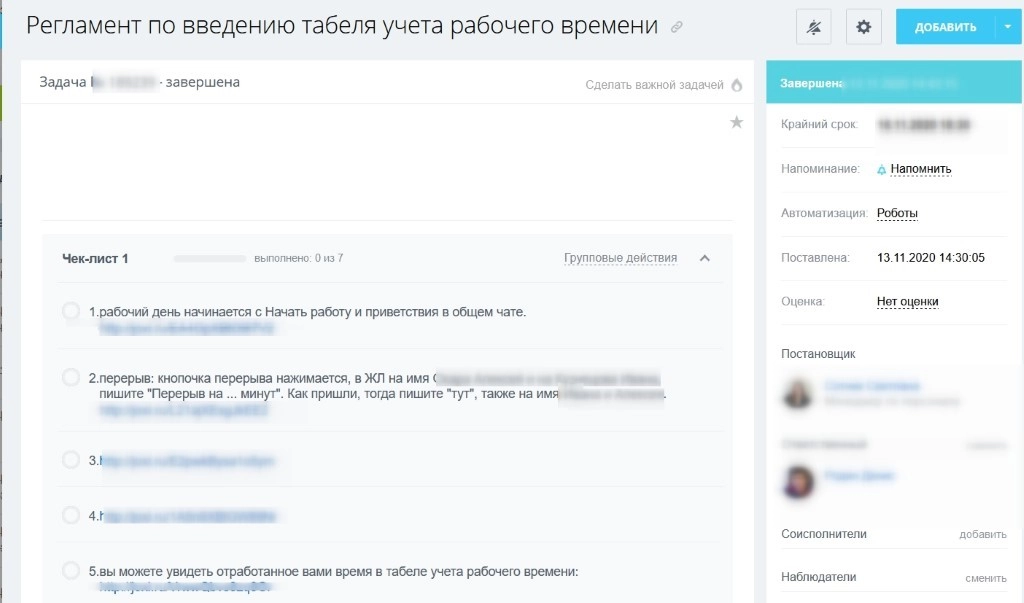Check item 5 about табель учета времени
Image resolution: width=1024 pixels, height=603 pixels.
(71, 570)
